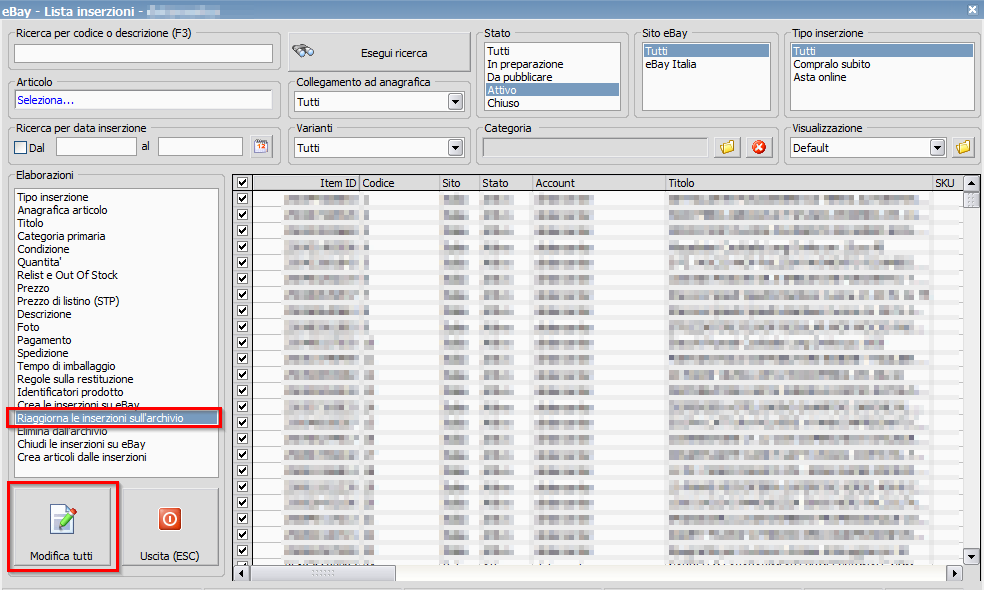Screen dimensions: 984x590
Task: Open Categoria folder browse icon
Action: (727, 148)
